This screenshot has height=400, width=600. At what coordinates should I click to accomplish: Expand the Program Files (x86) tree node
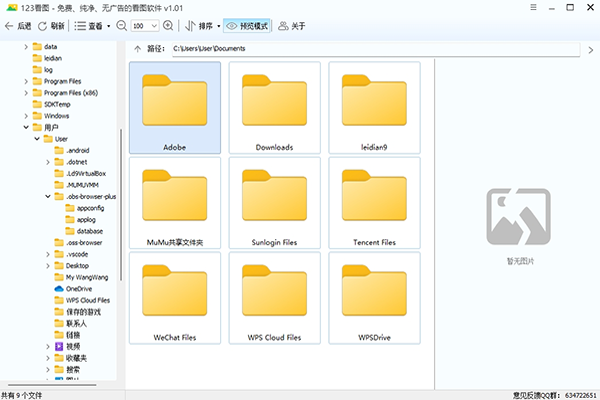tap(26, 93)
